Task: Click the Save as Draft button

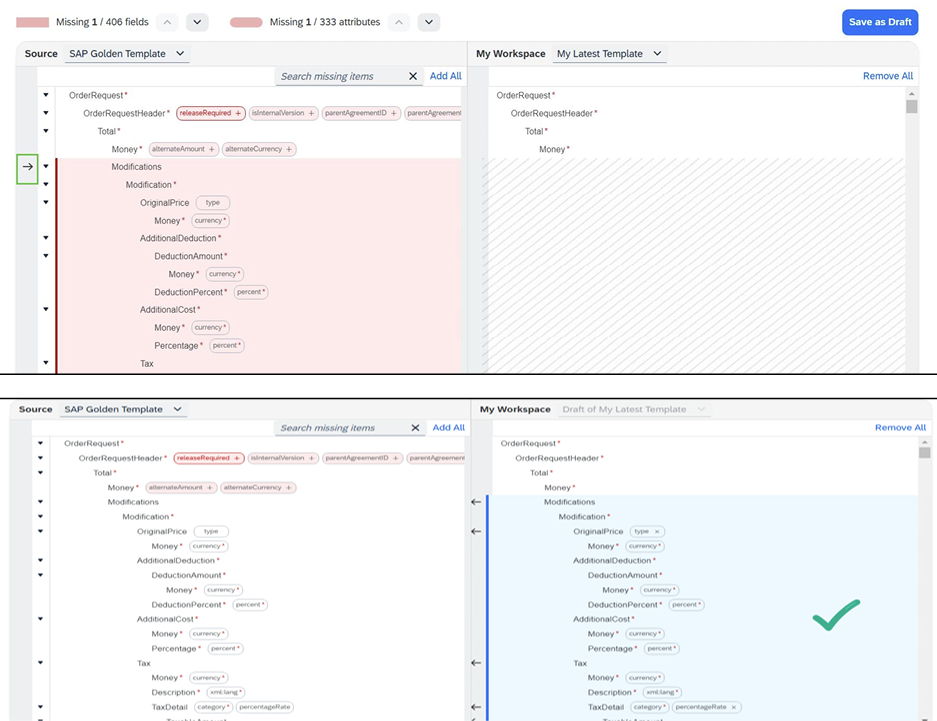Action: tap(880, 22)
